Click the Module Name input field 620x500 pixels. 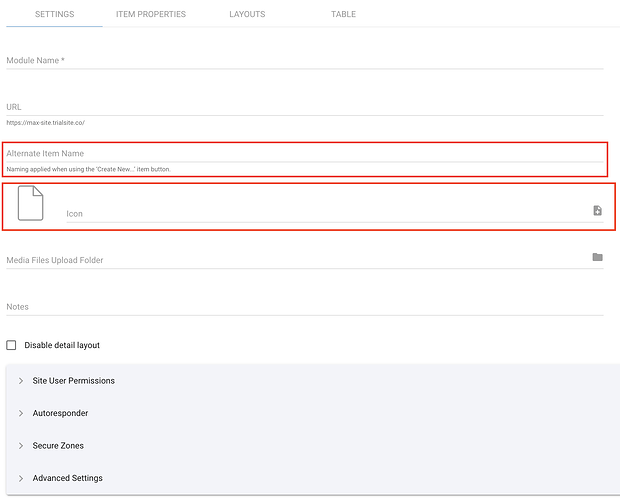[300, 61]
